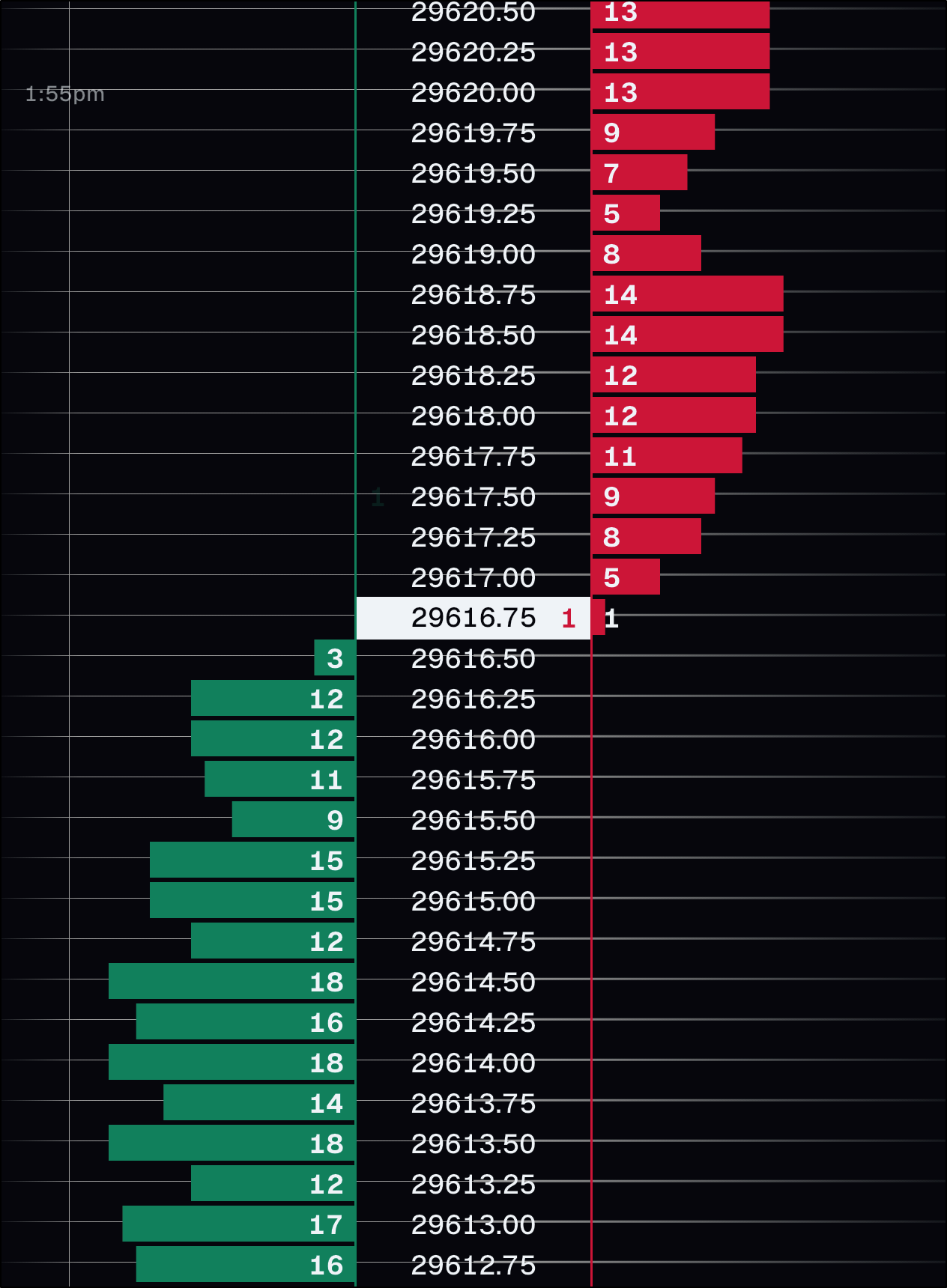Click the bid size 16 at 29612.75
The image size is (947, 1288).
coord(327,1265)
